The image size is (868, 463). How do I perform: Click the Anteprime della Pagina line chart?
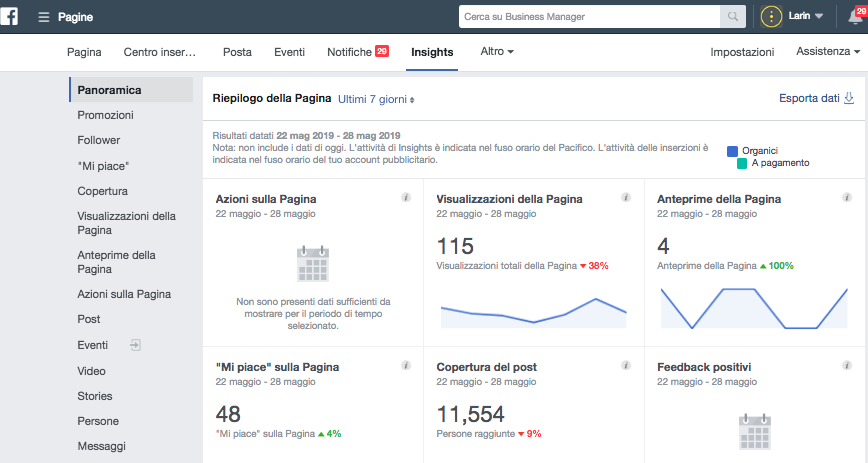pos(754,308)
